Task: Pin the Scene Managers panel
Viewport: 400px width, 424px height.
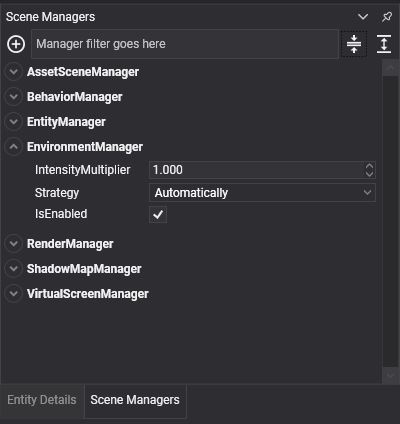Action: coord(387,17)
